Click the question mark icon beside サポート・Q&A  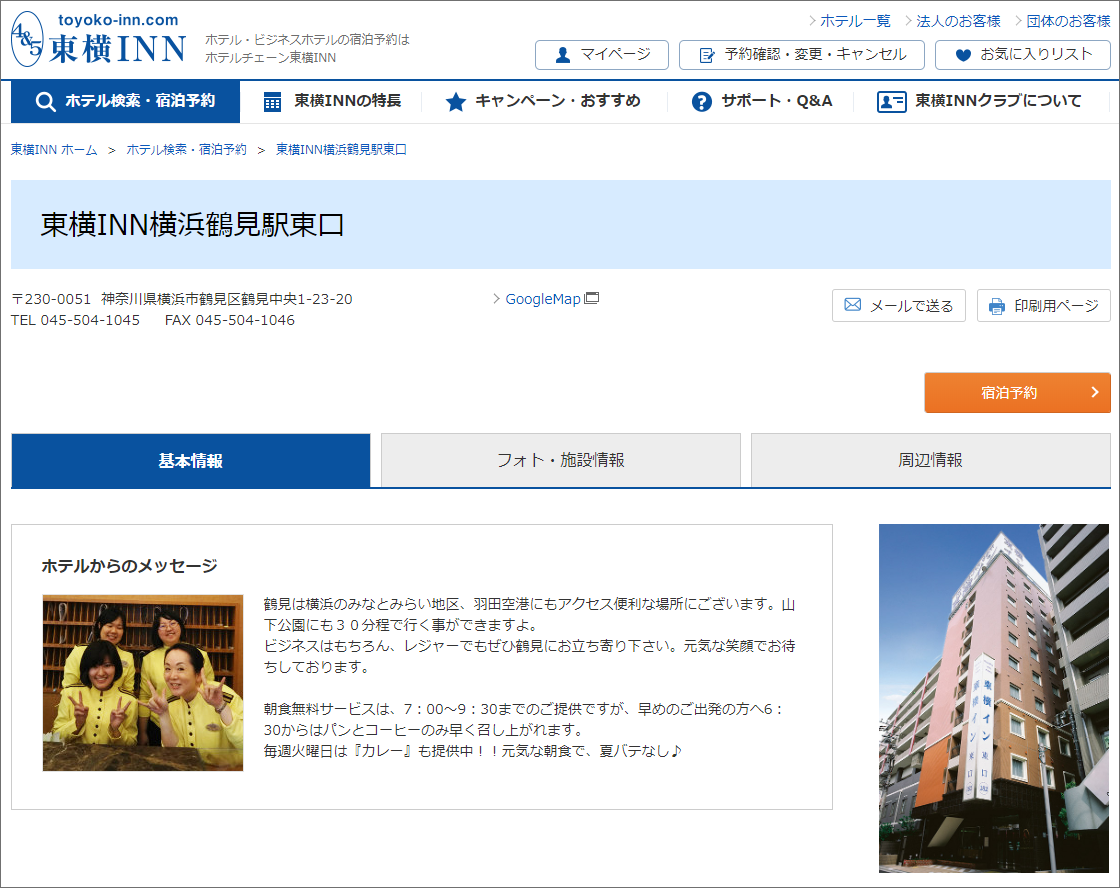[x=701, y=102]
